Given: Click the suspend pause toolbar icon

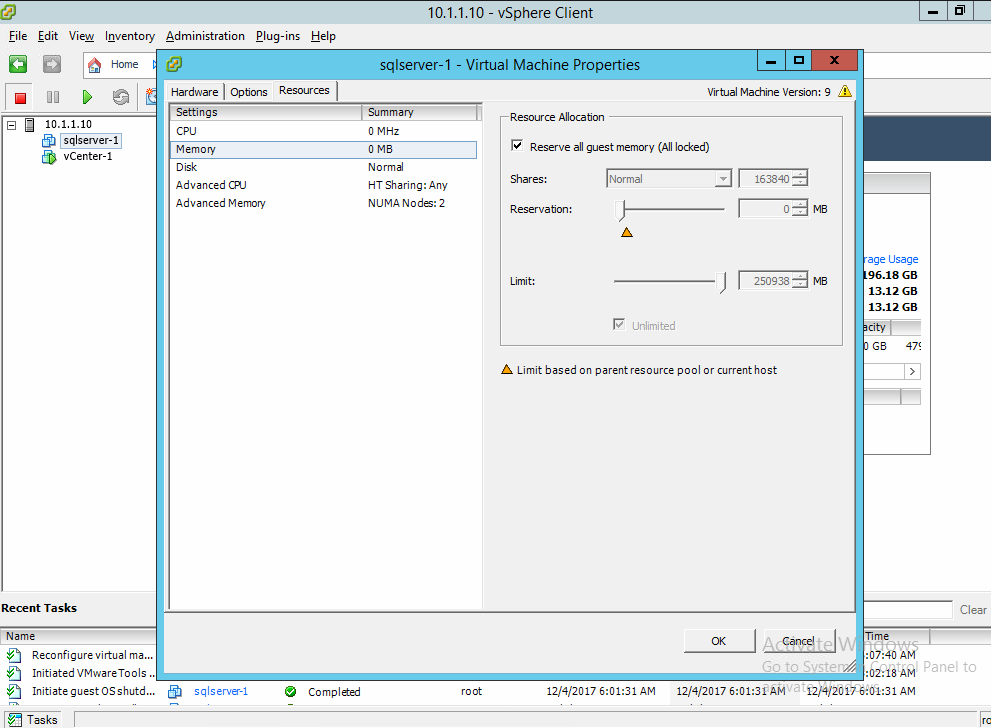Looking at the screenshot, I should pos(53,97).
